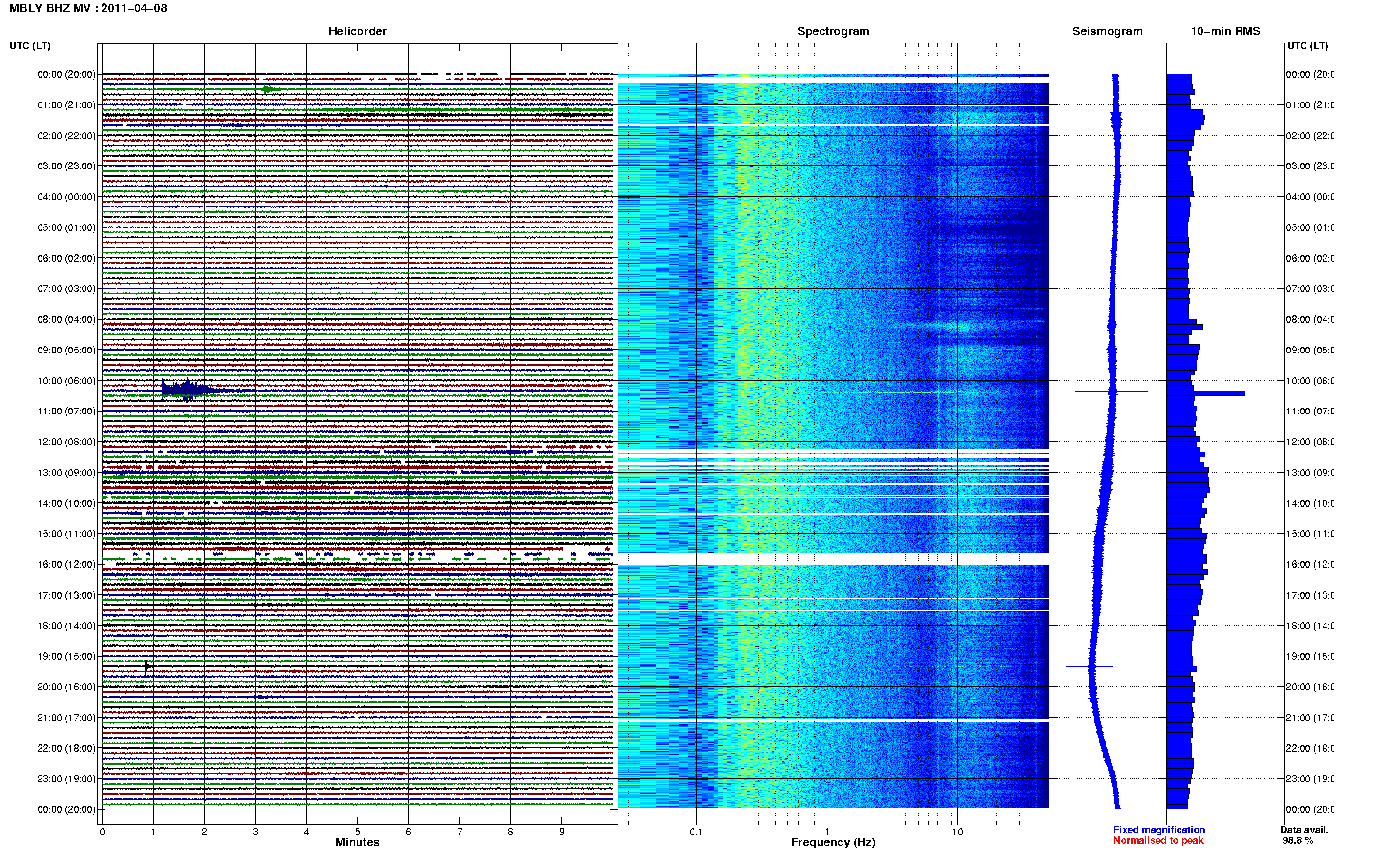
Task: Click the 2 tick on the Minutes axis
Action: pos(205,832)
